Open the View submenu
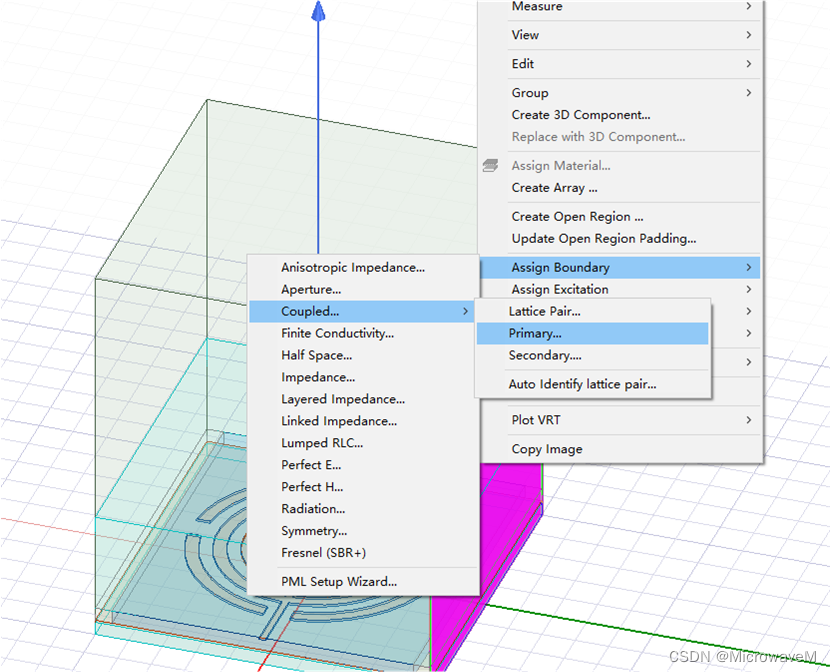This screenshot has height=672, width=831. pos(620,35)
